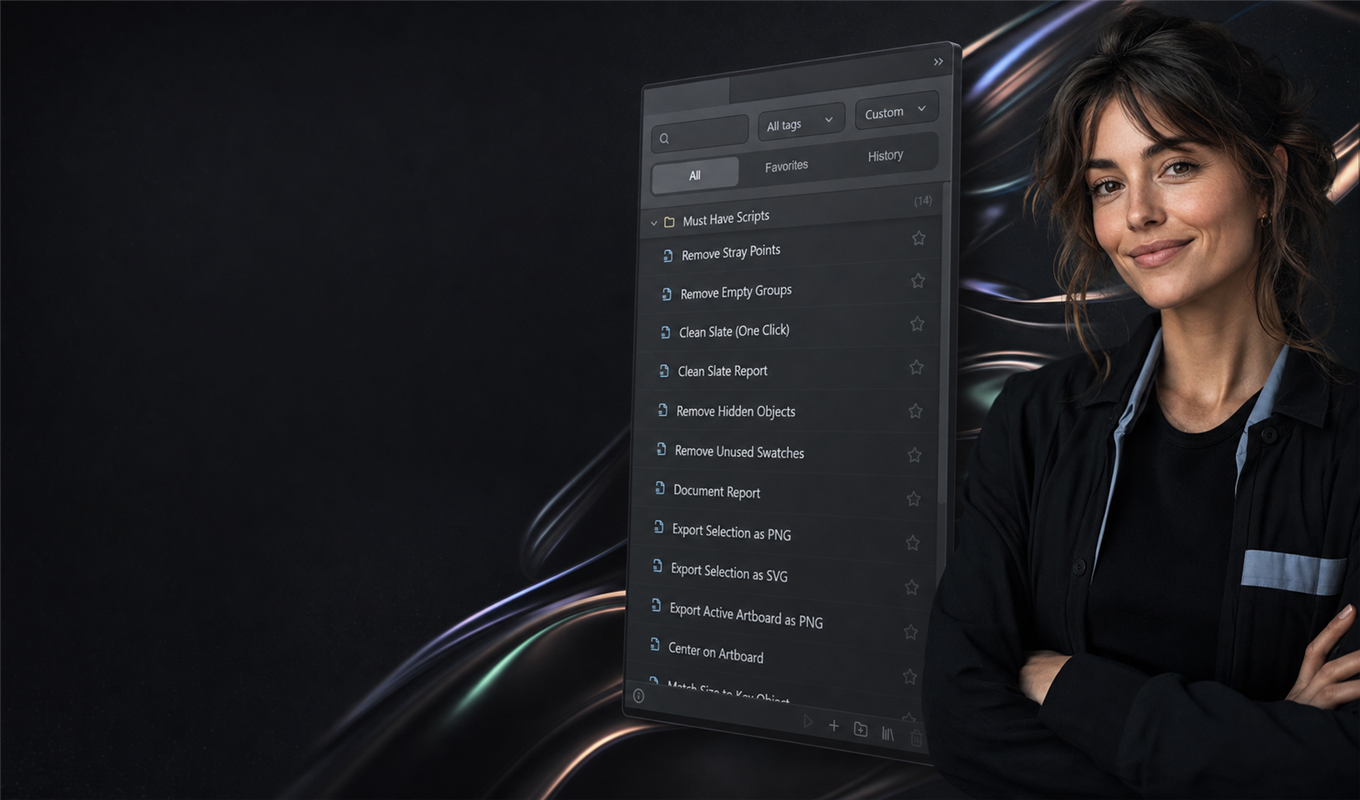The width and height of the screenshot is (1360, 800).
Task: Collapse the Must Have Scripts folder chevron
Action: 654,223
